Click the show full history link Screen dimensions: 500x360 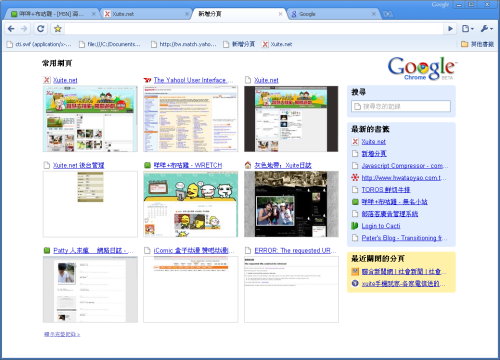pyautogui.click(x=62, y=334)
